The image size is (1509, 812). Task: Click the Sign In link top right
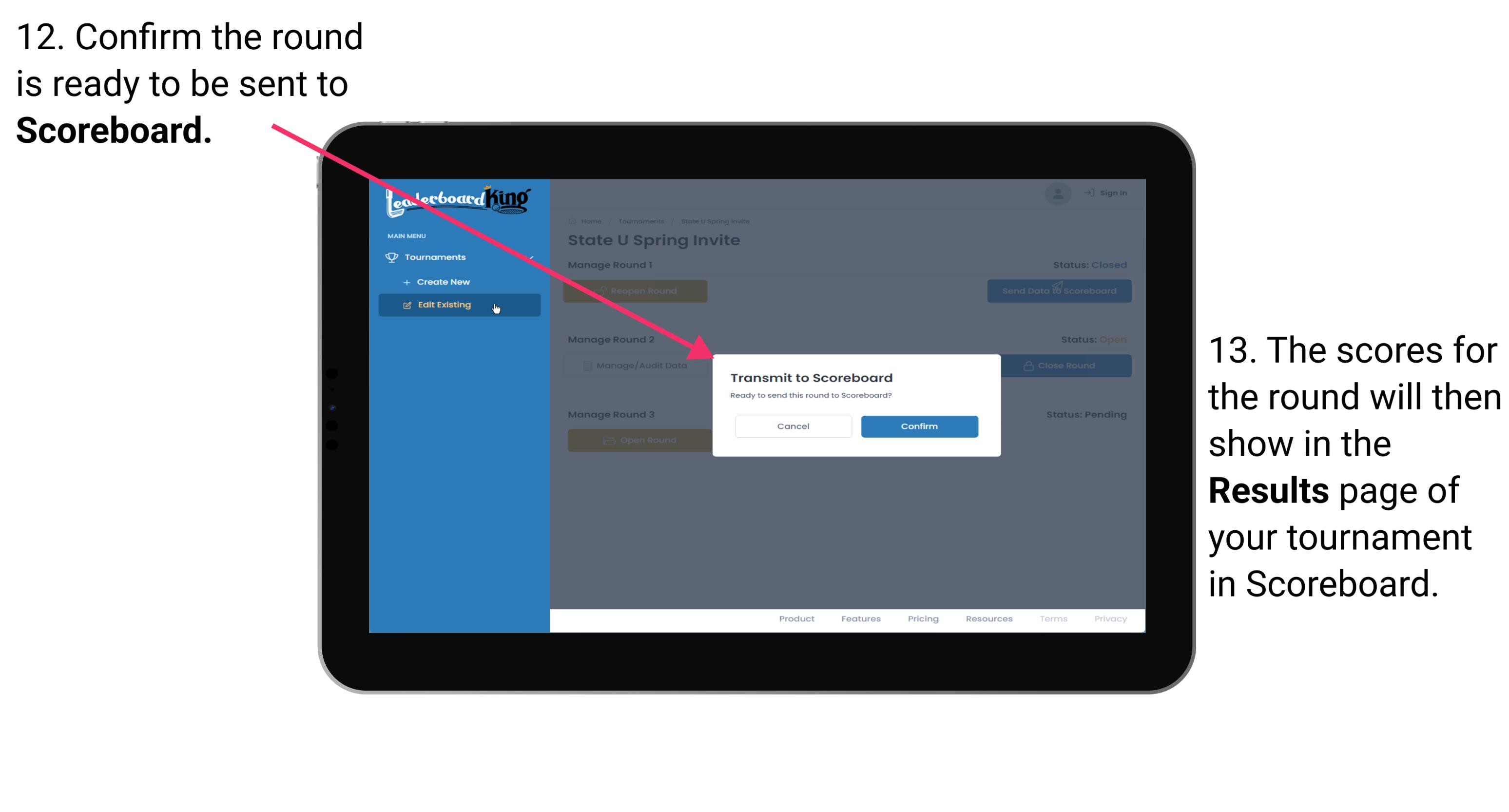click(x=1102, y=193)
